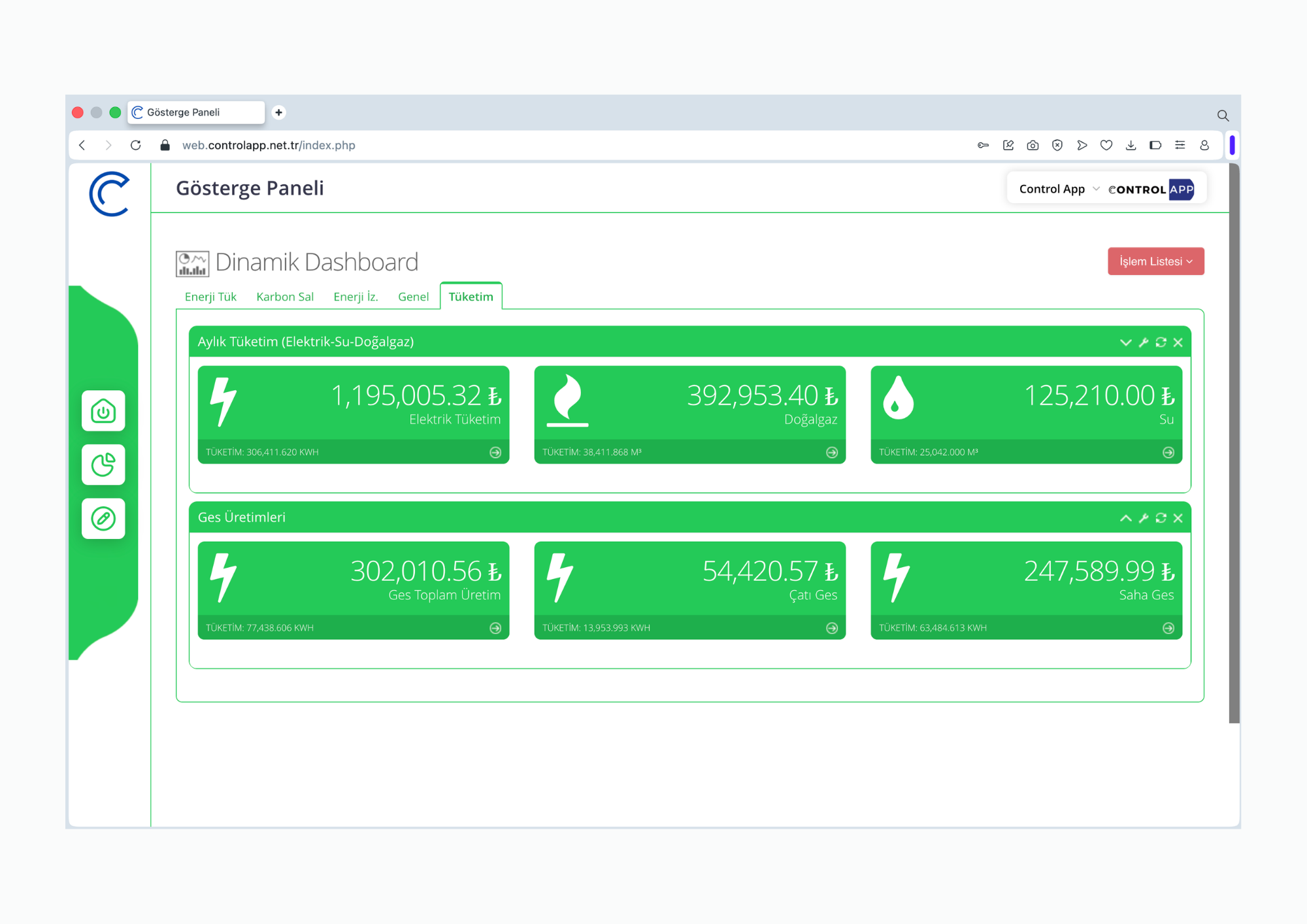Viewport: 1307px width, 924px height.
Task: Click the downloads toolbar icon
Action: pos(1131,145)
